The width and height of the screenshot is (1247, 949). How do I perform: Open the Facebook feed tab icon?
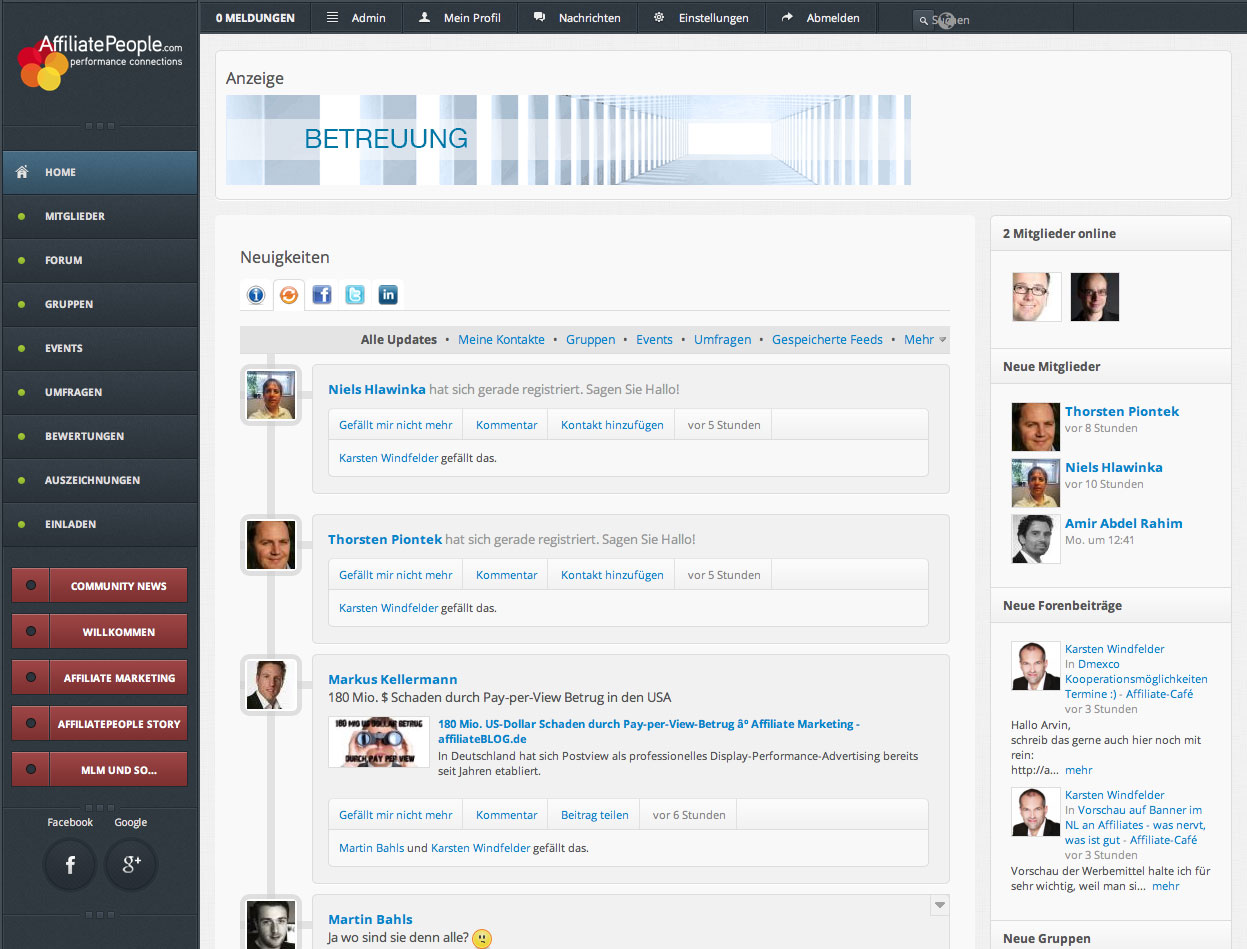tap(321, 295)
